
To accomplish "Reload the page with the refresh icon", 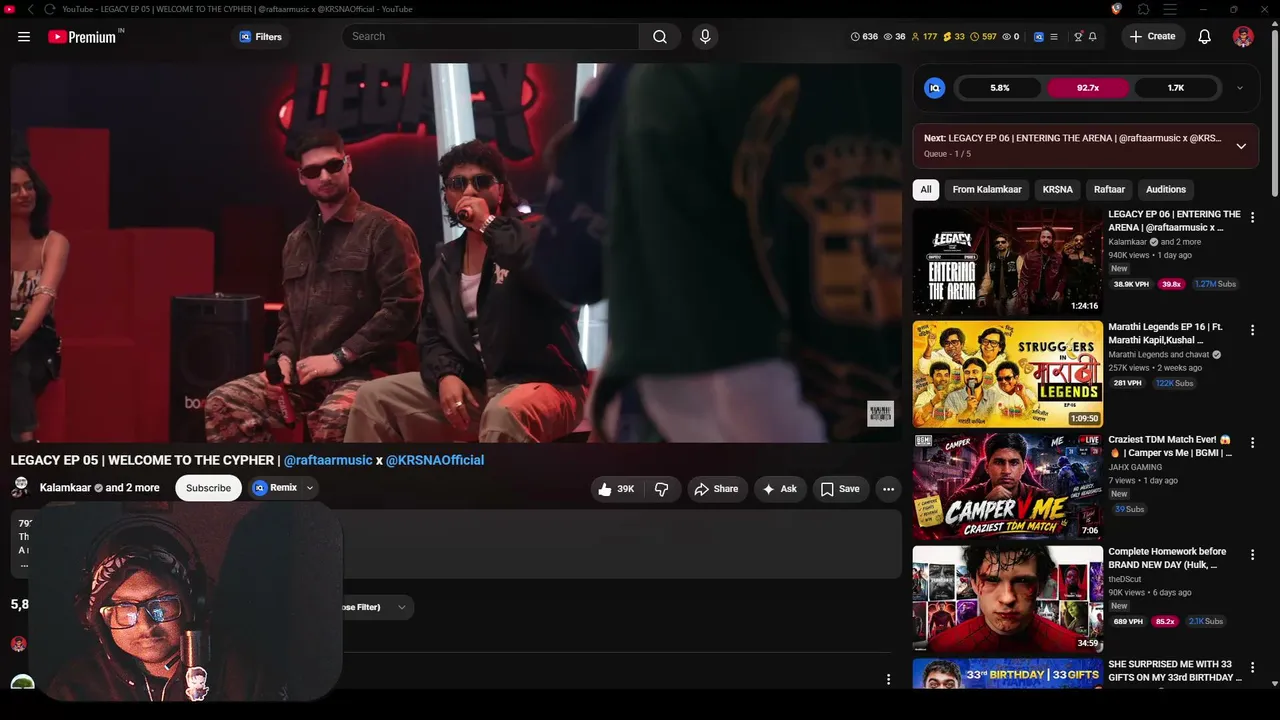I will (50, 9).
